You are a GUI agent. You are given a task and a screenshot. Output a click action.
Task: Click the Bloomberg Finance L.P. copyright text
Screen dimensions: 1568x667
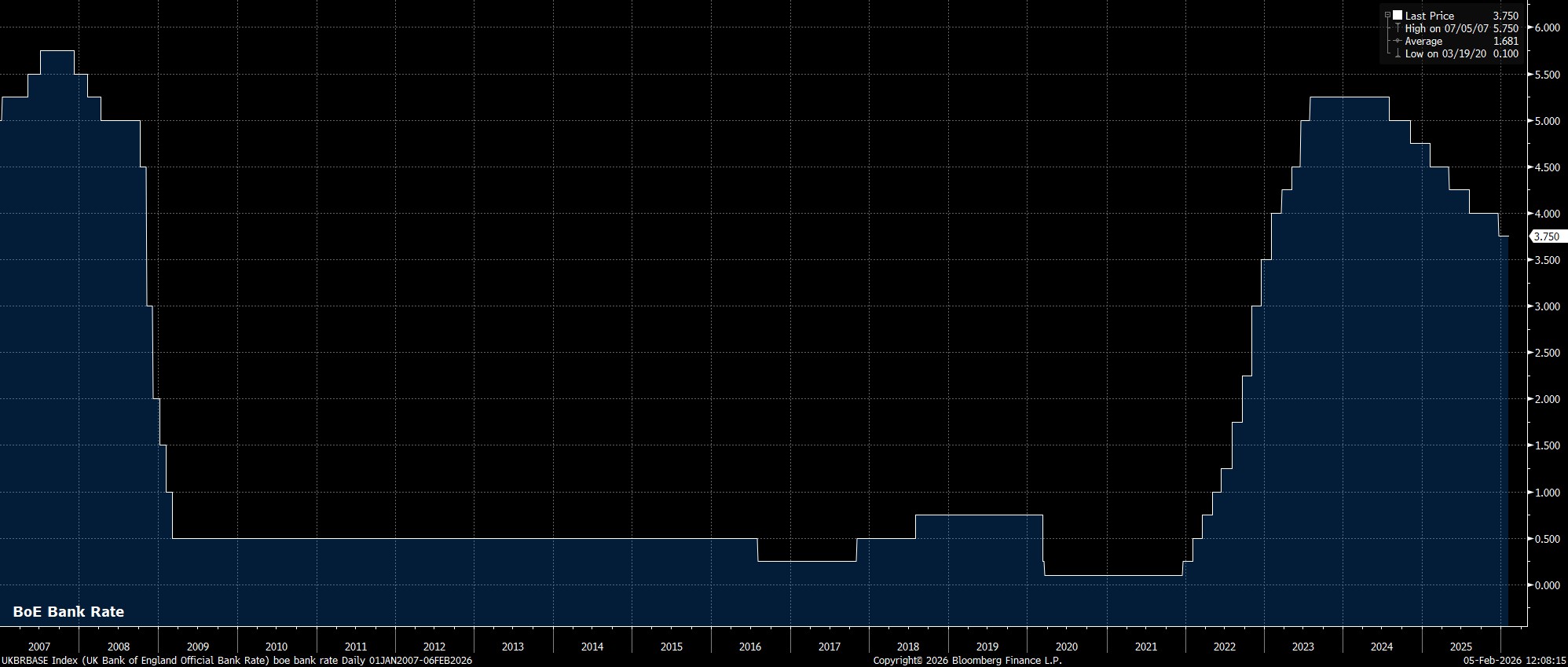[967, 661]
